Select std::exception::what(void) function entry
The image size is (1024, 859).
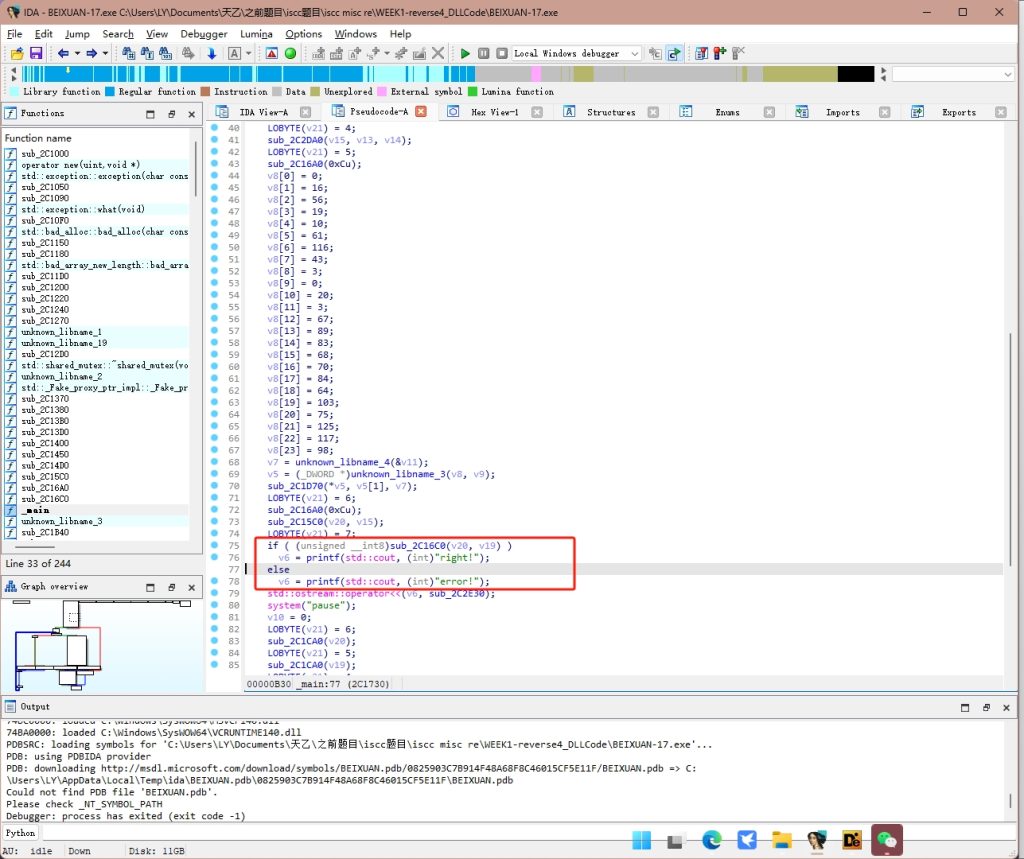pyautogui.click(x=82, y=210)
